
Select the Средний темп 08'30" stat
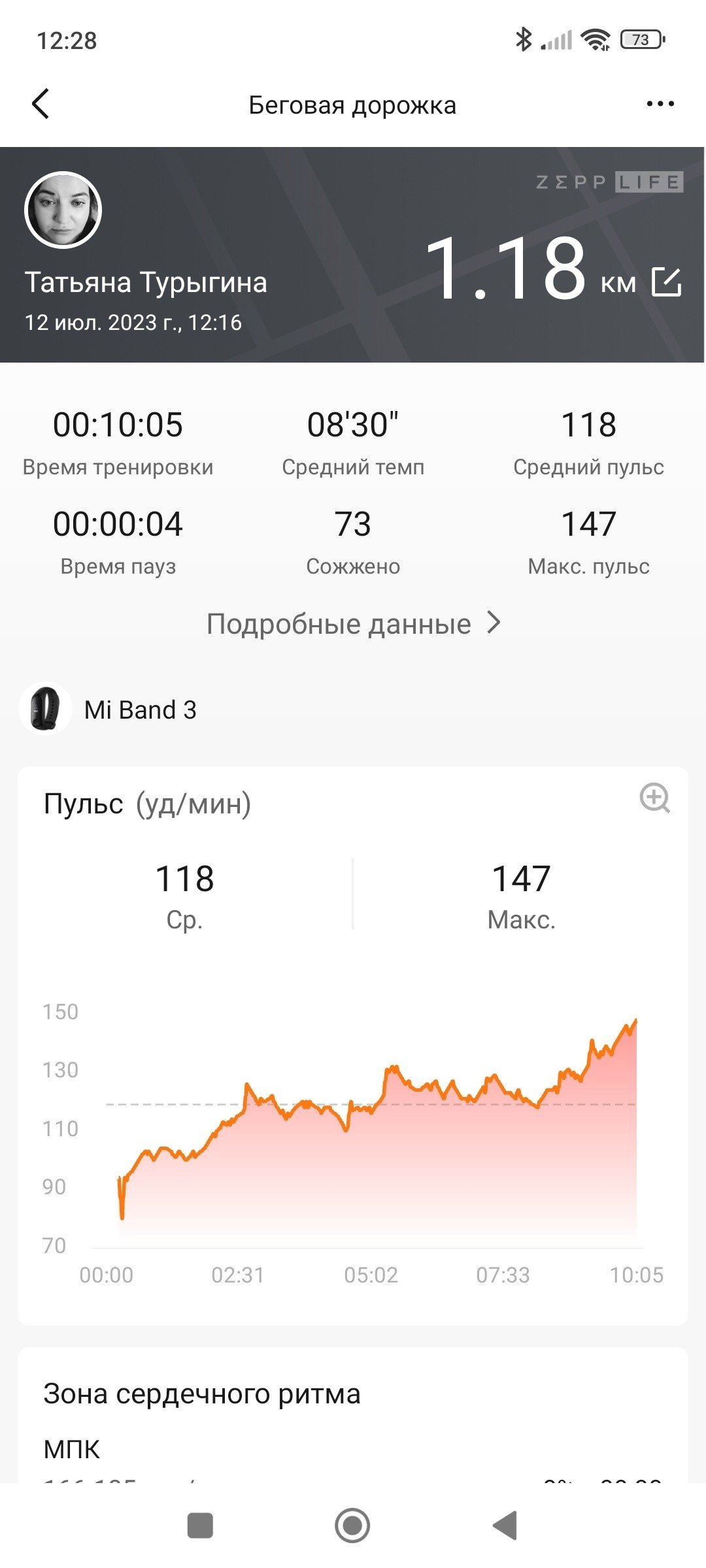pyautogui.click(x=353, y=442)
